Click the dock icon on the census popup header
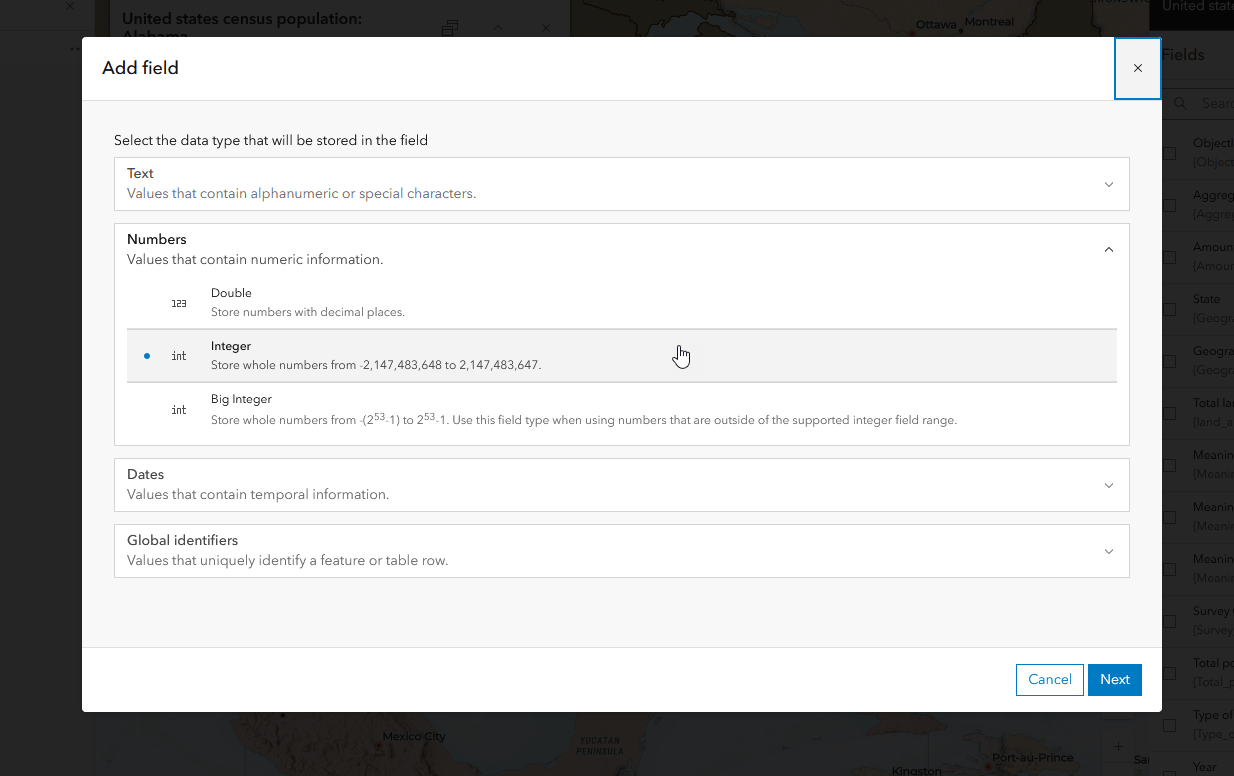This screenshot has width=1234, height=776. pyautogui.click(x=450, y=29)
